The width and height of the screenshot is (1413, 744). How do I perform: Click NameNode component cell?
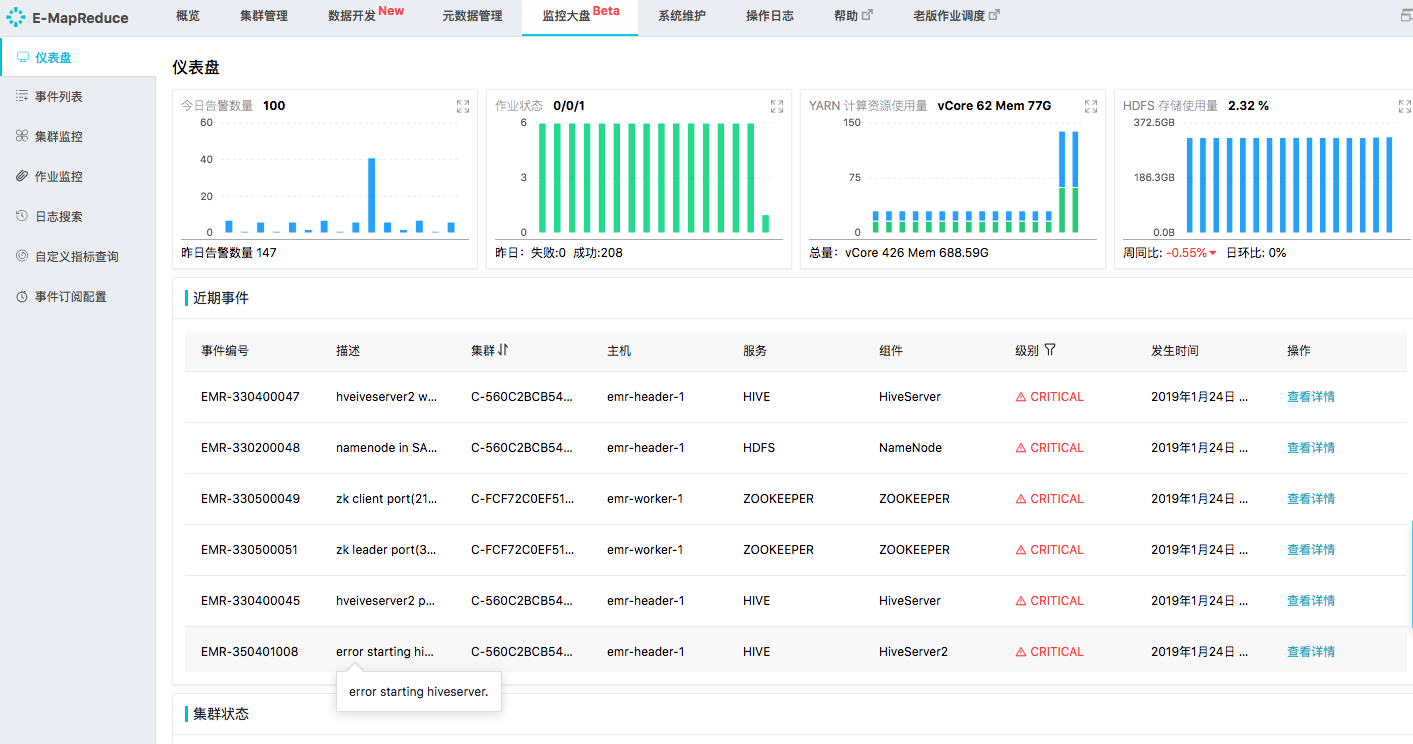coord(910,448)
